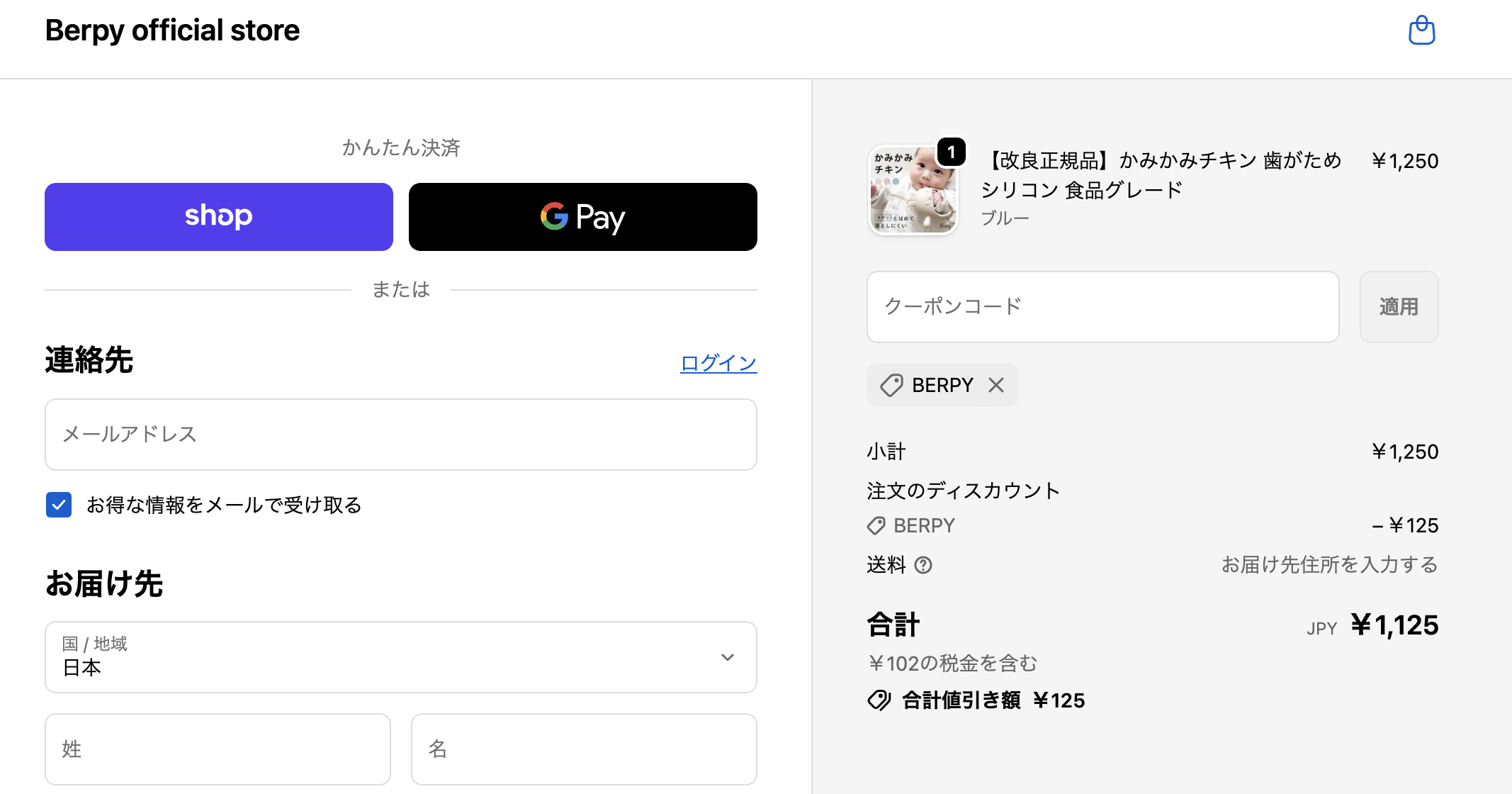This screenshot has width=1512, height=794.
Task: Click the Berpy official store title
Action: [172, 30]
